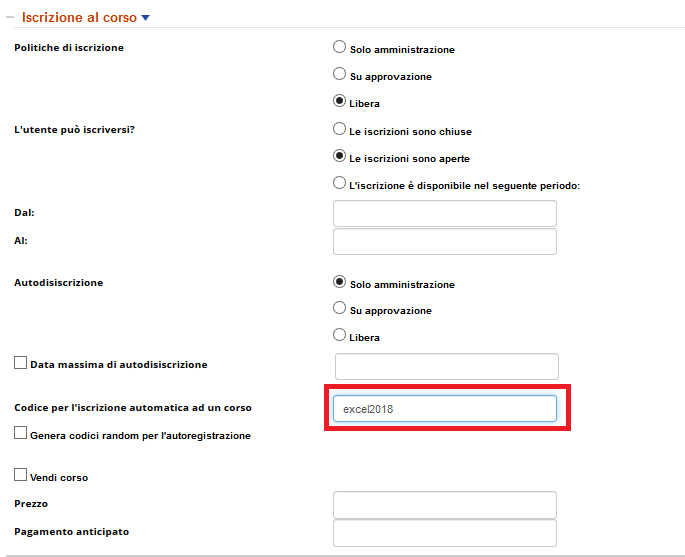Select 'Solo amministrazione' under Autodisiscrizione
685x557 pixels.
pos(339,282)
